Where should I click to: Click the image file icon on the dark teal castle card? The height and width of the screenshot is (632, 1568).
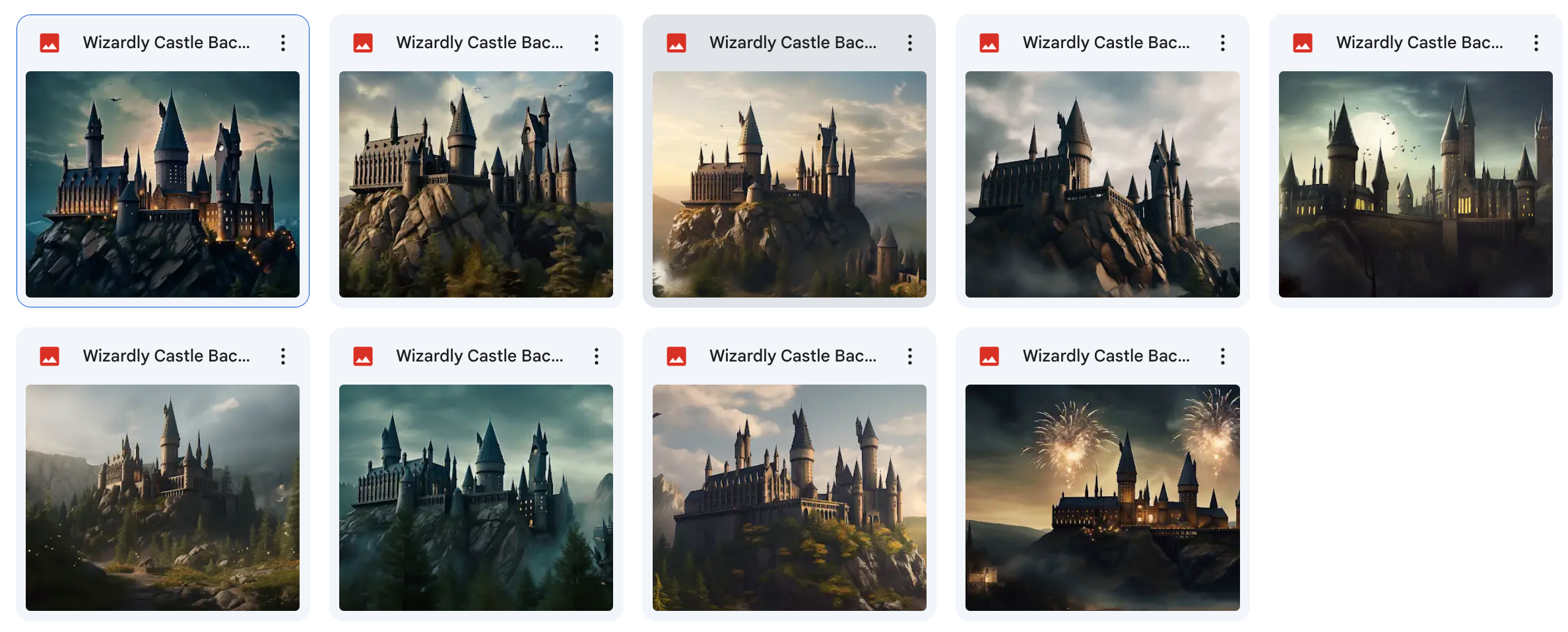[362, 356]
